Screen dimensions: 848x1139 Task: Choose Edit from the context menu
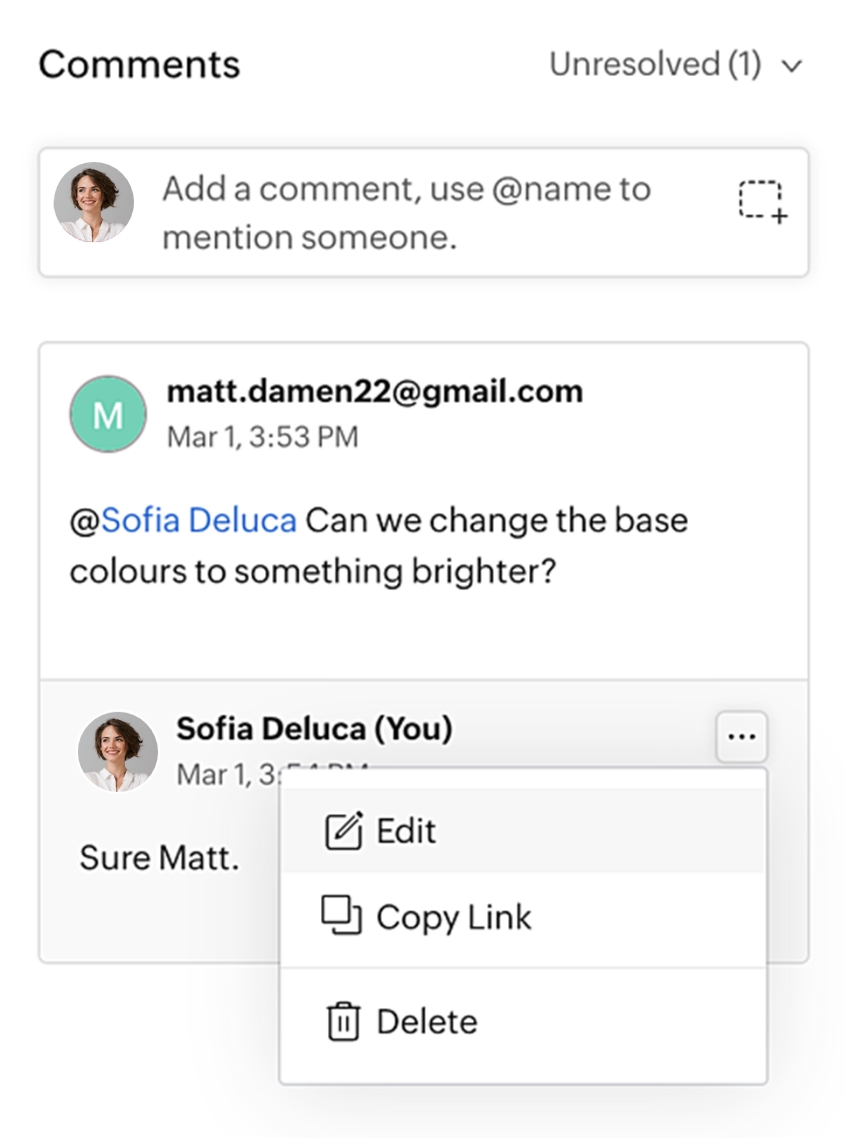(x=406, y=831)
